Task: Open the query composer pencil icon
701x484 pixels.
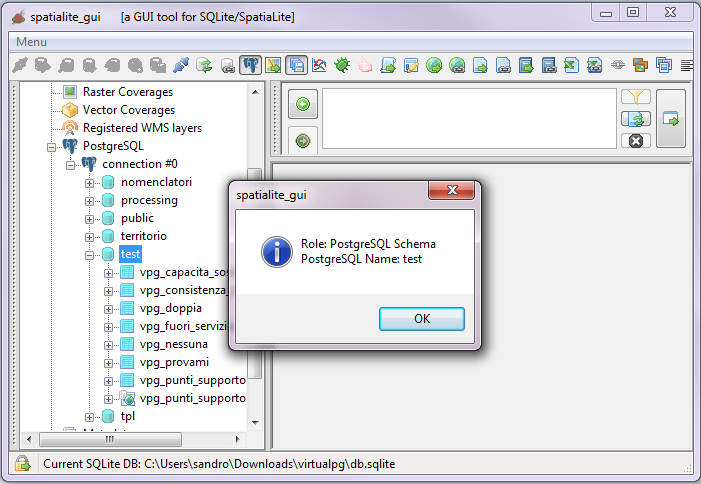Action: pyautogui.click(x=411, y=65)
